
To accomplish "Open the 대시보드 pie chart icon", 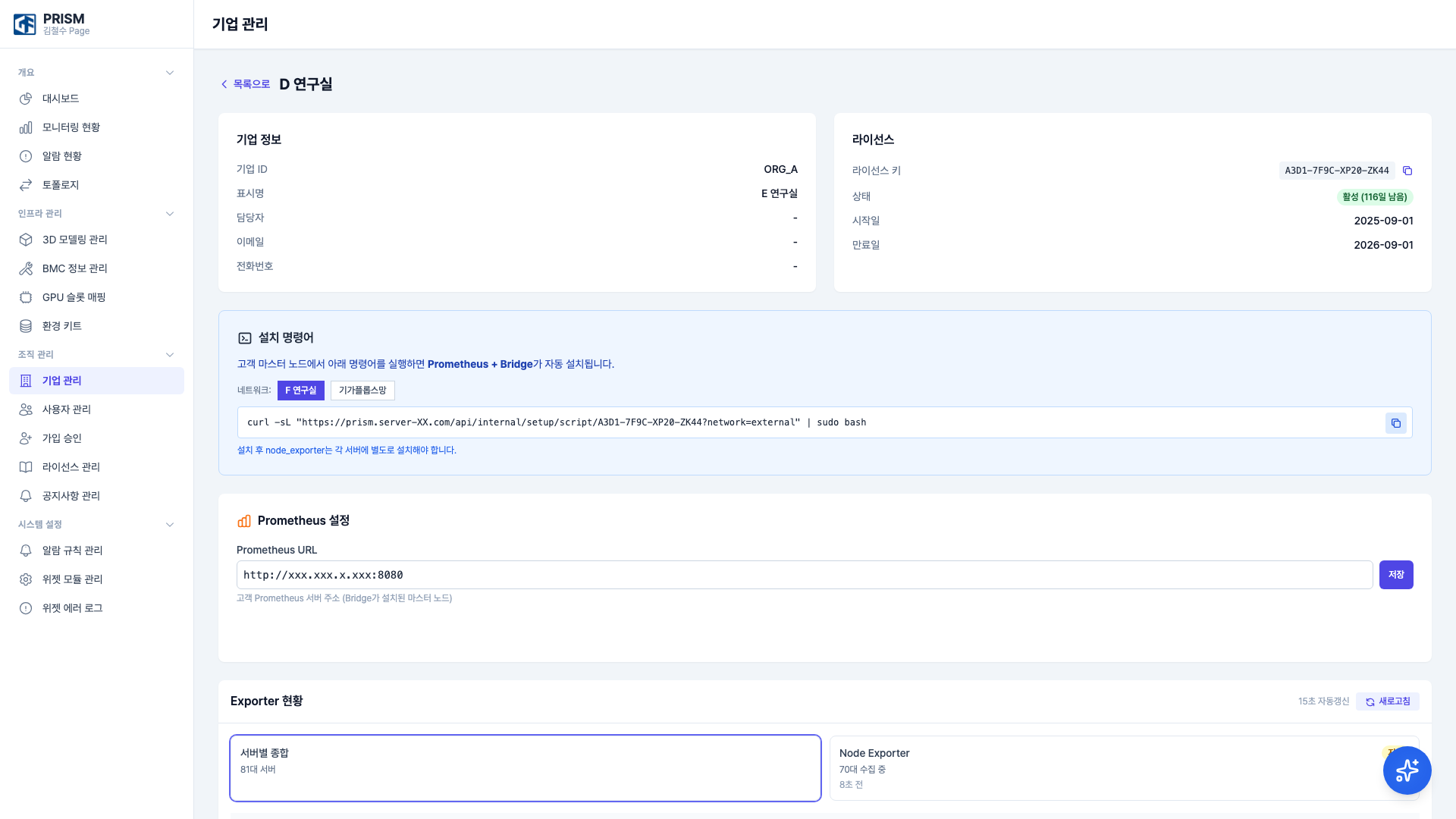I will (26, 99).
